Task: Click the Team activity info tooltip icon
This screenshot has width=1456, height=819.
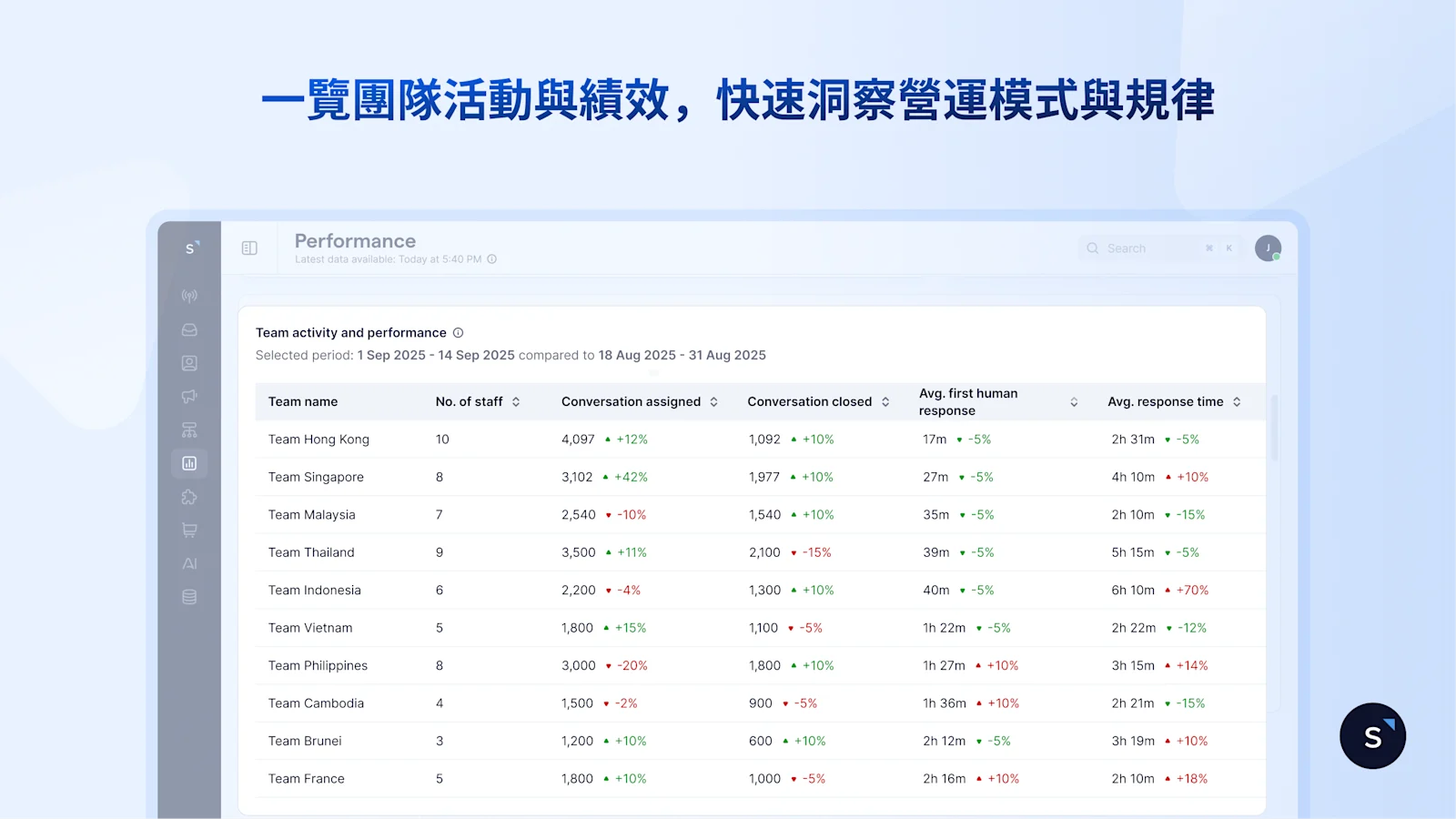Action: (x=458, y=332)
